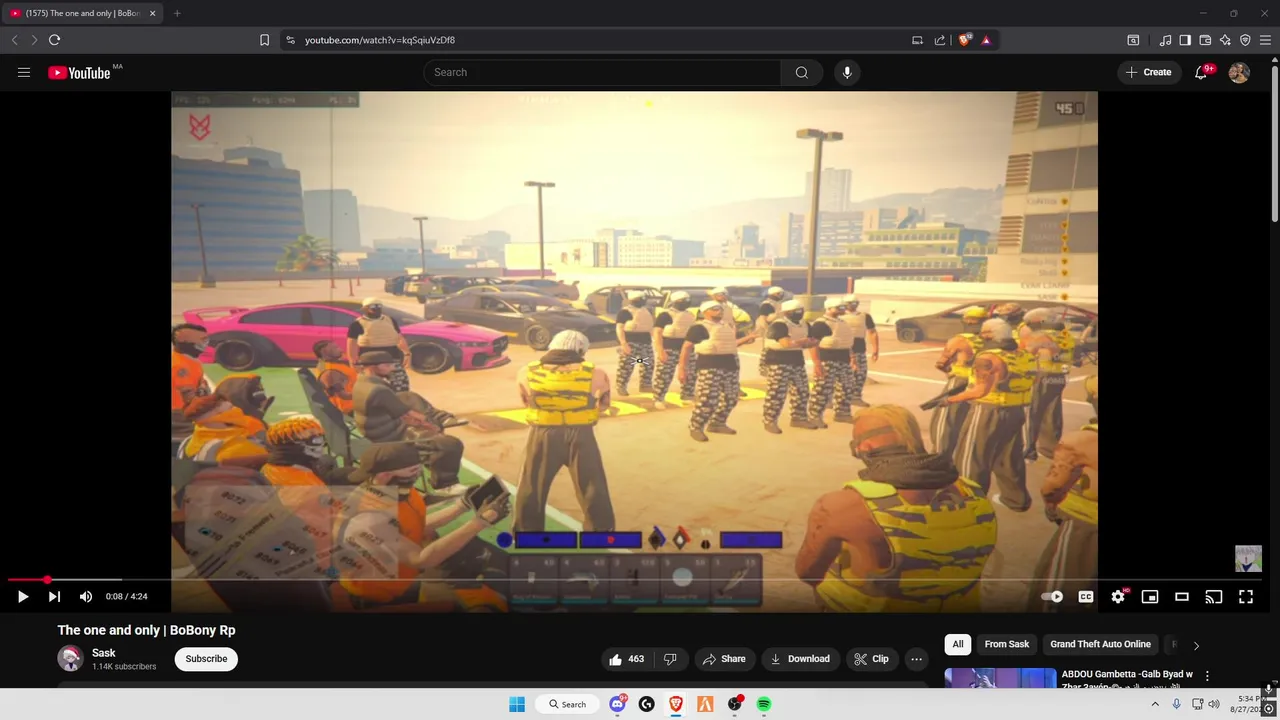Download the video

tap(800, 659)
